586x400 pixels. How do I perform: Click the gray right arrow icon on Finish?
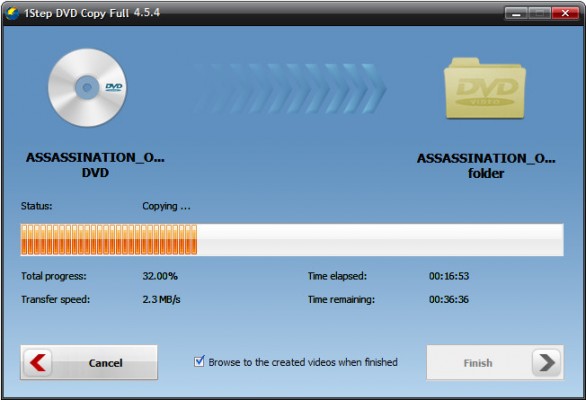tap(546, 362)
